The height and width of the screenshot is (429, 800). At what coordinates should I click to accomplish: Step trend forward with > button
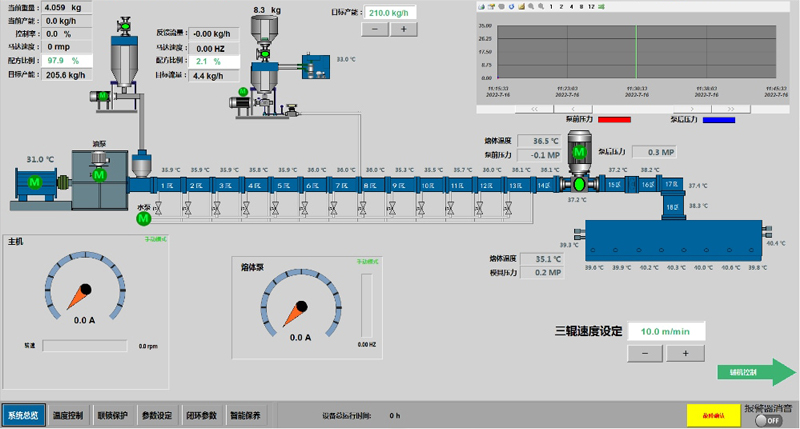[692, 109]
